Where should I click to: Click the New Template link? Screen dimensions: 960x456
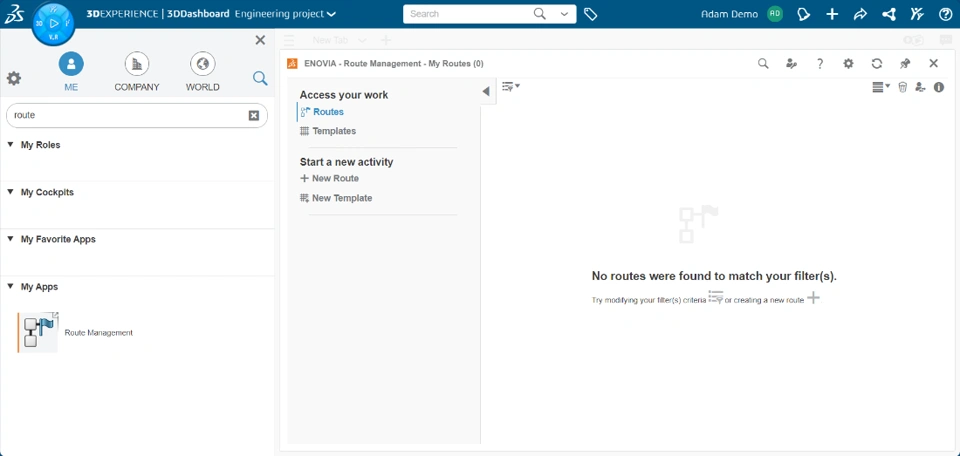click(x=341, y=198)
